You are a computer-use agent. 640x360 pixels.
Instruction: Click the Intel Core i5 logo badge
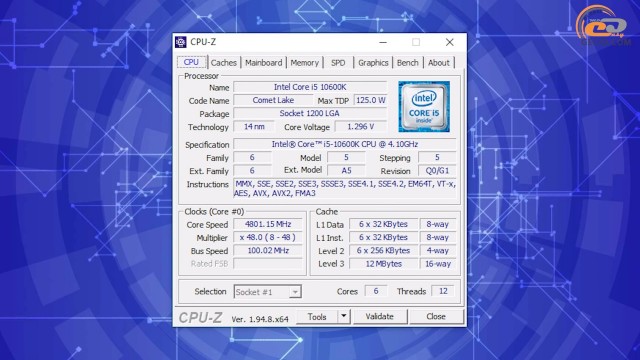coord(424,107)
